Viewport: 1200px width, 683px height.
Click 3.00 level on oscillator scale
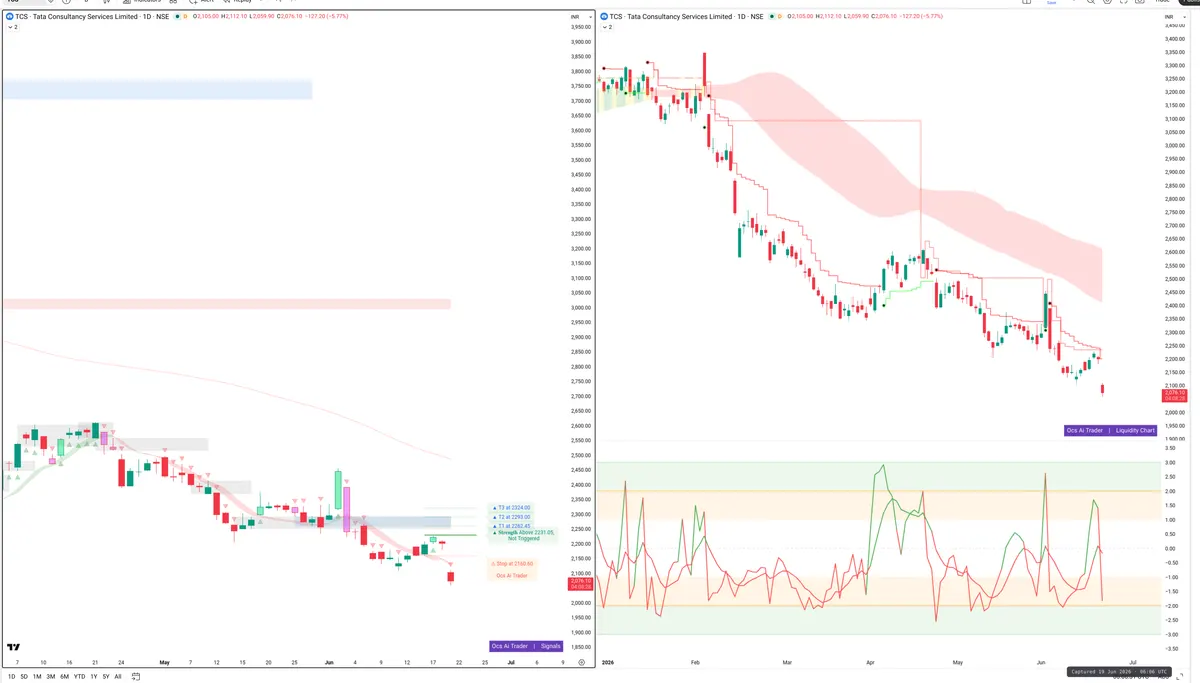1169,462
